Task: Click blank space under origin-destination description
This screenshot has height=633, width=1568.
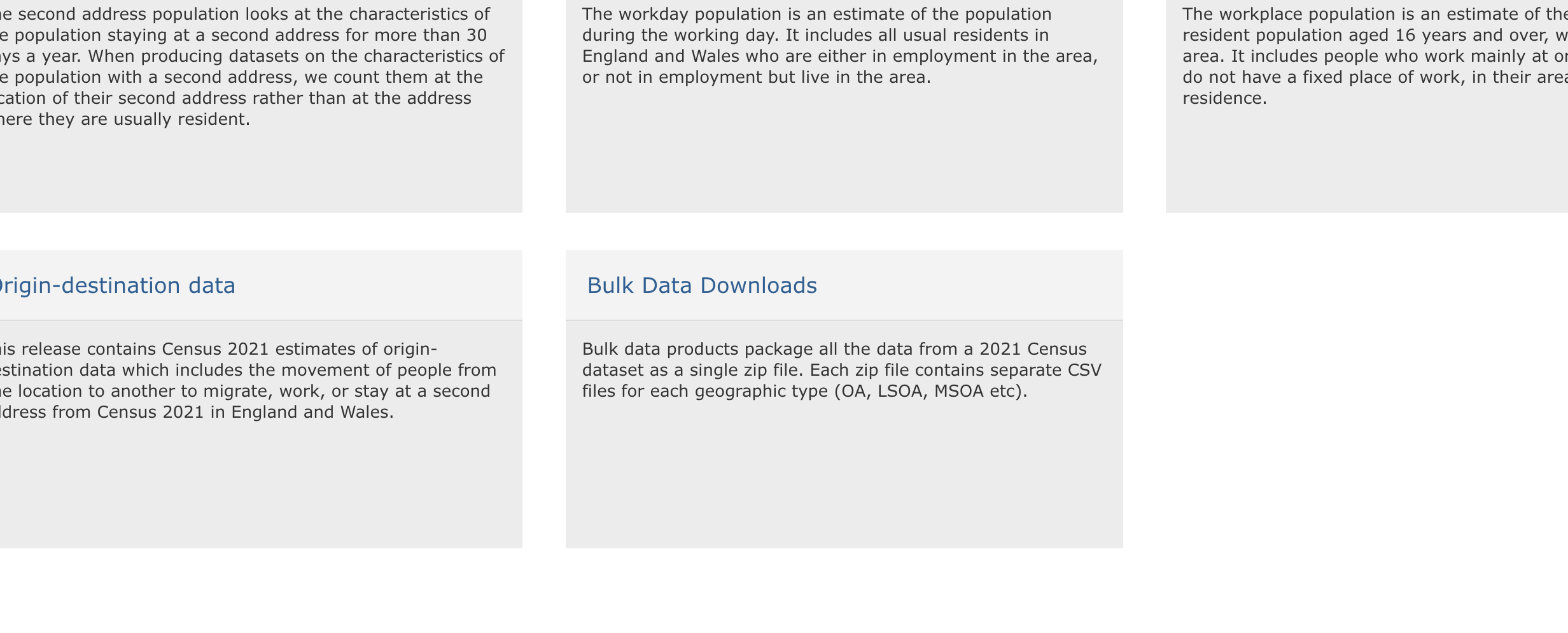Action: (255, 484)
